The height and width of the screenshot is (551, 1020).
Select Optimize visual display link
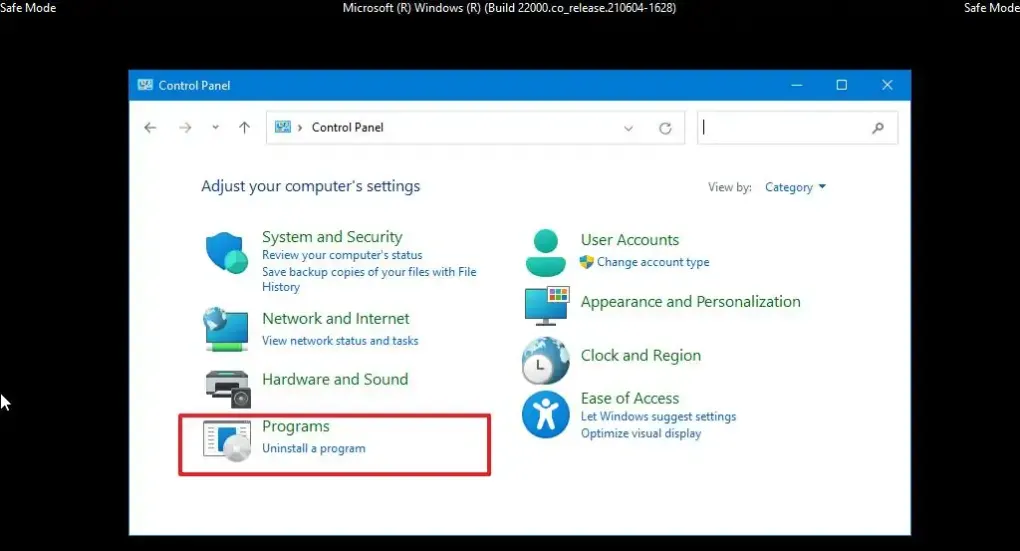click(641, 433)
